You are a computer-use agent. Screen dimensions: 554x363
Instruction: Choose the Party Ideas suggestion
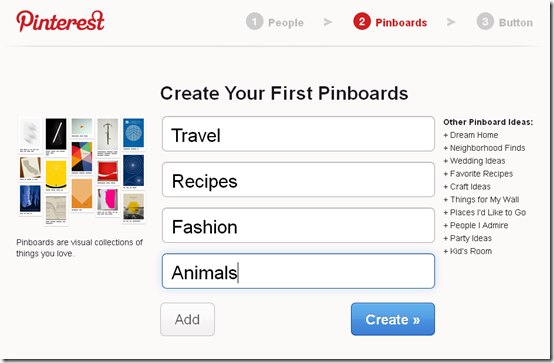click(467, 238)
